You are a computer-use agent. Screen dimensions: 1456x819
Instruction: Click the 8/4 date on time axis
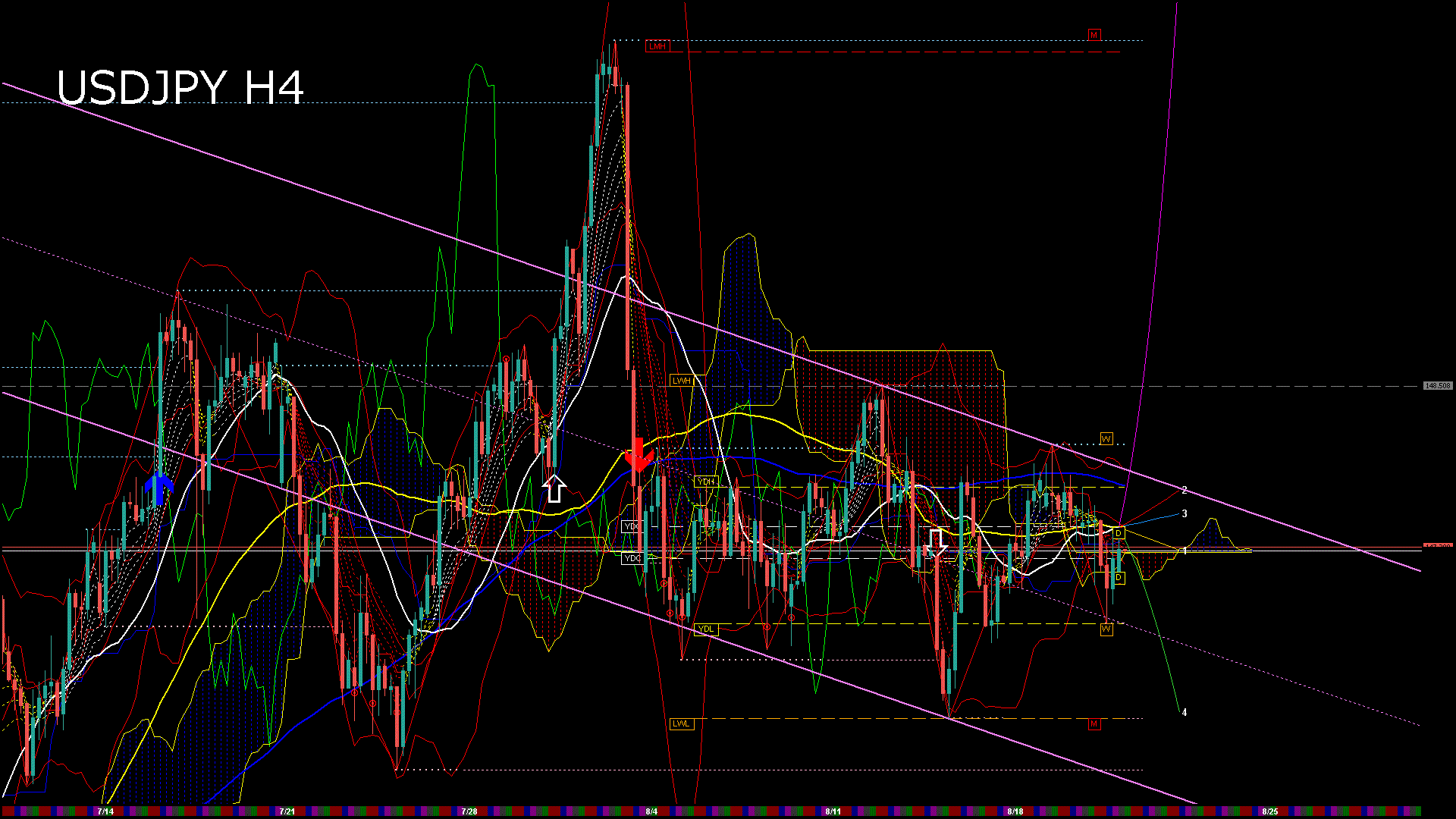pyautogui.click(x=651, y=811)
